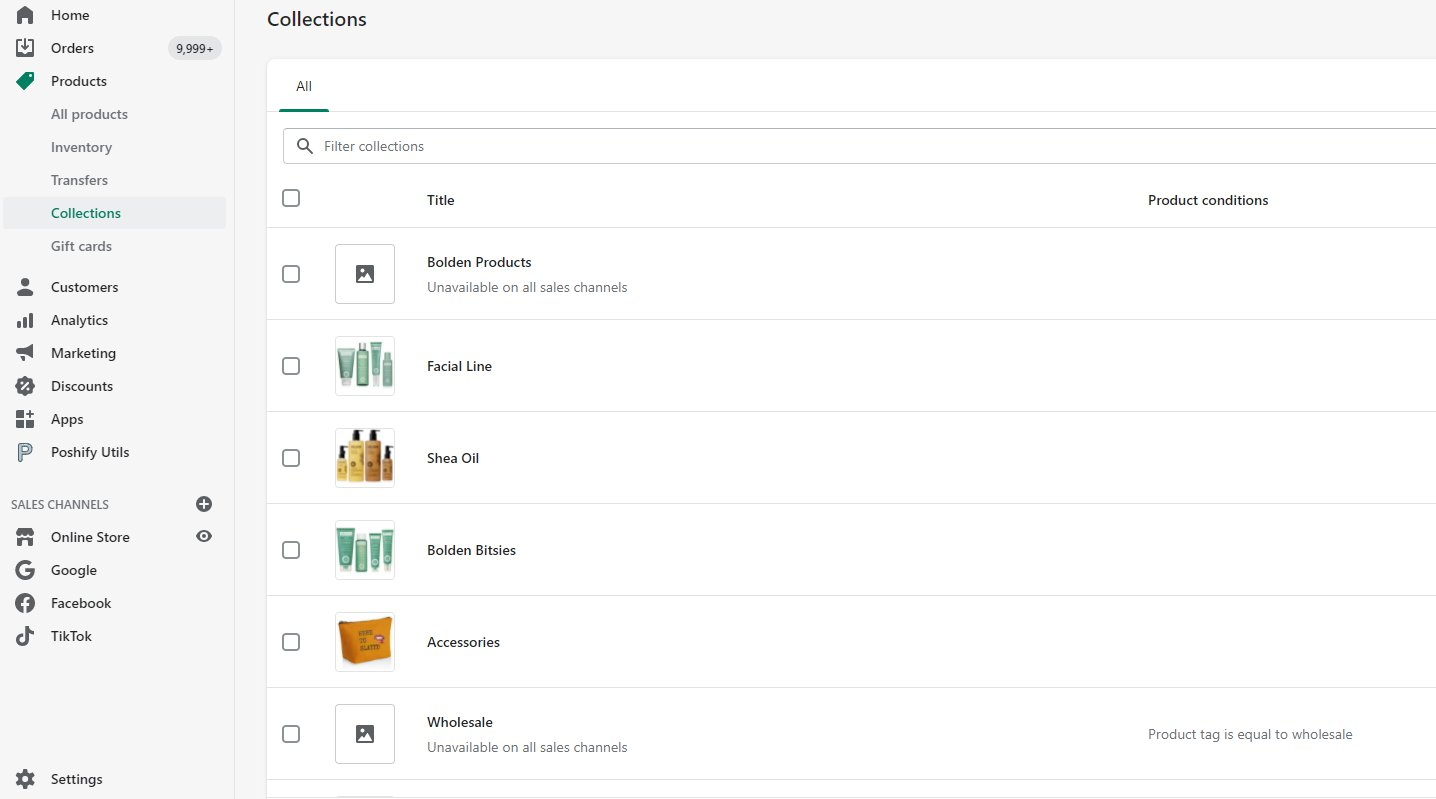1436x799 pixels.
Task: Click the TikTok sales channel icon
Action: (x=25, y=636)
